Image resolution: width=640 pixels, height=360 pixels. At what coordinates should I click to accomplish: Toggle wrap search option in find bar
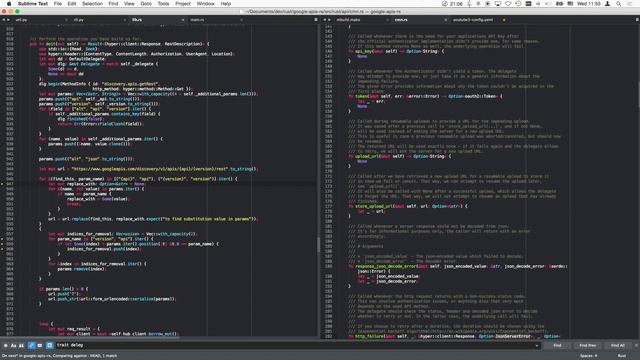pyautogui.click(x=31, y=345)
